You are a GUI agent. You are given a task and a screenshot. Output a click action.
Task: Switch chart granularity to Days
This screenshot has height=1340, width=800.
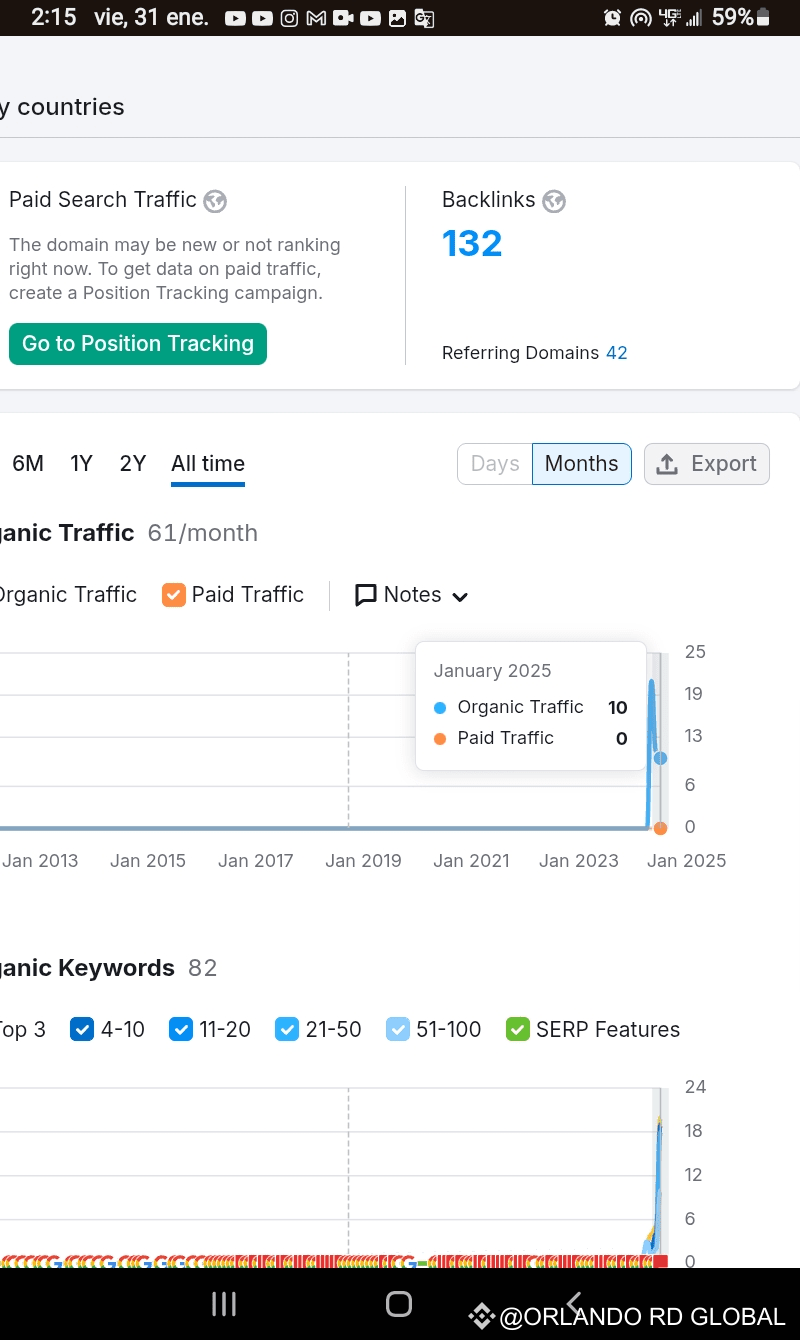click(495, 464)
